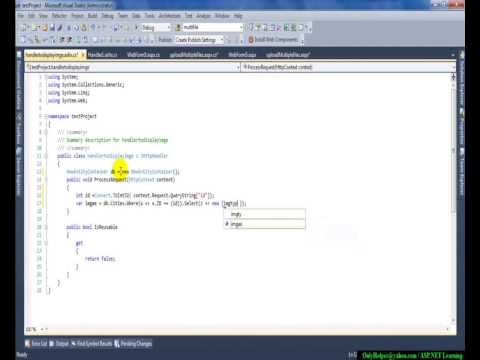
Task: Open the Find Symbol Results panel tab
Action: pyautogui.click(x=91, y=344)
